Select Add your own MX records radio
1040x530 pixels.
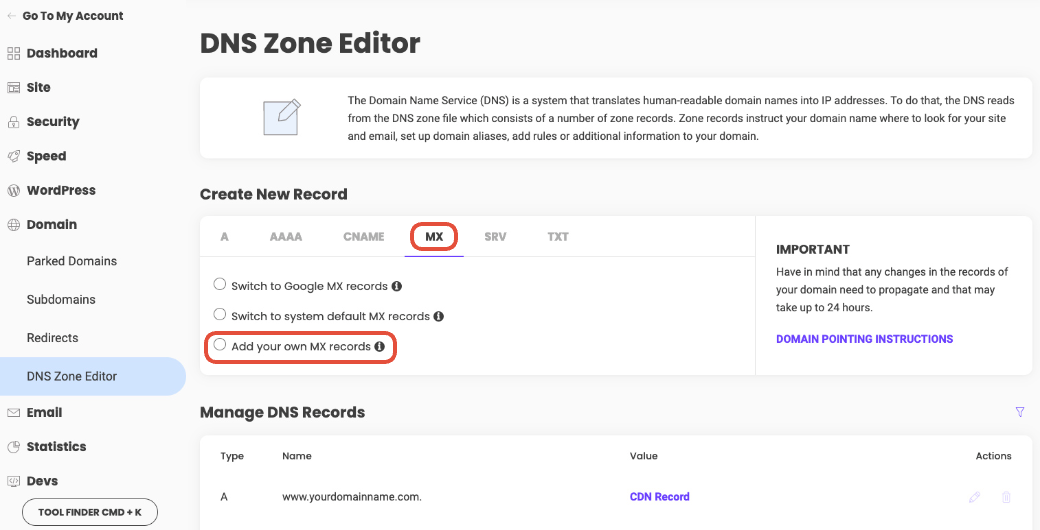(220, 345)
